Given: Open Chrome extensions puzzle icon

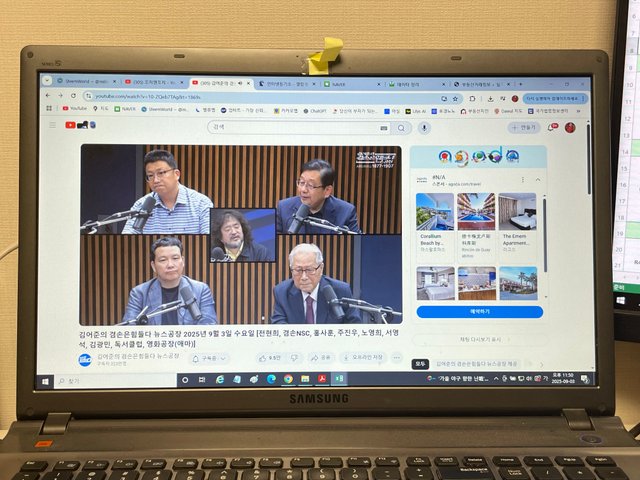Looking at the screenshot, I should [x=472, y=99].
